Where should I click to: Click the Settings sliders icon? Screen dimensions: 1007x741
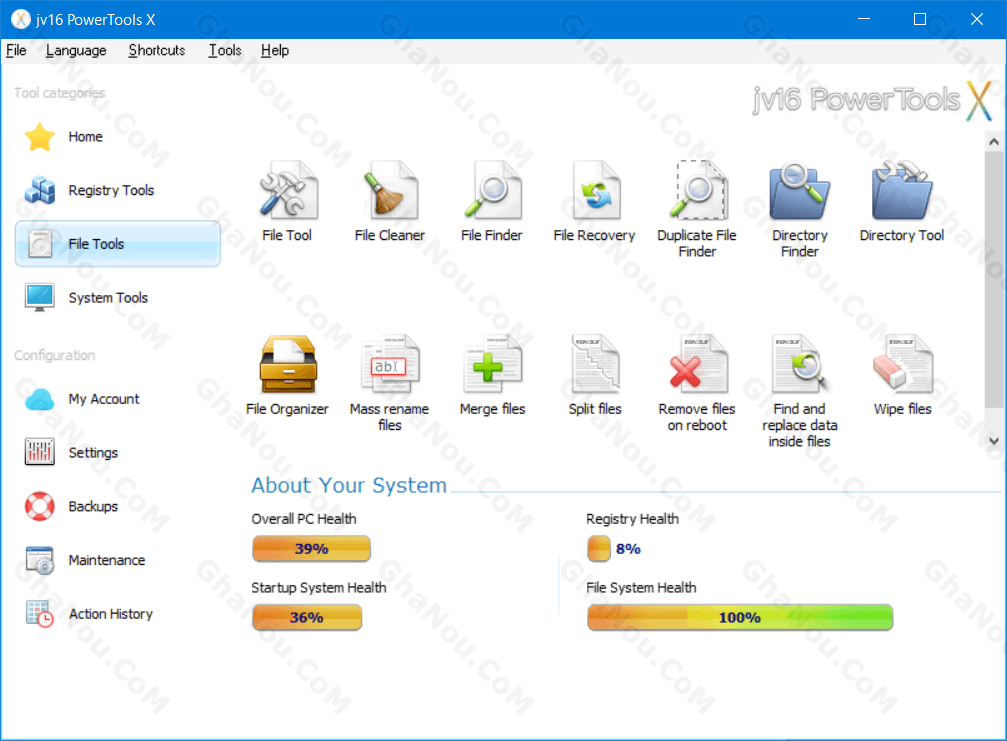(40, 452)
